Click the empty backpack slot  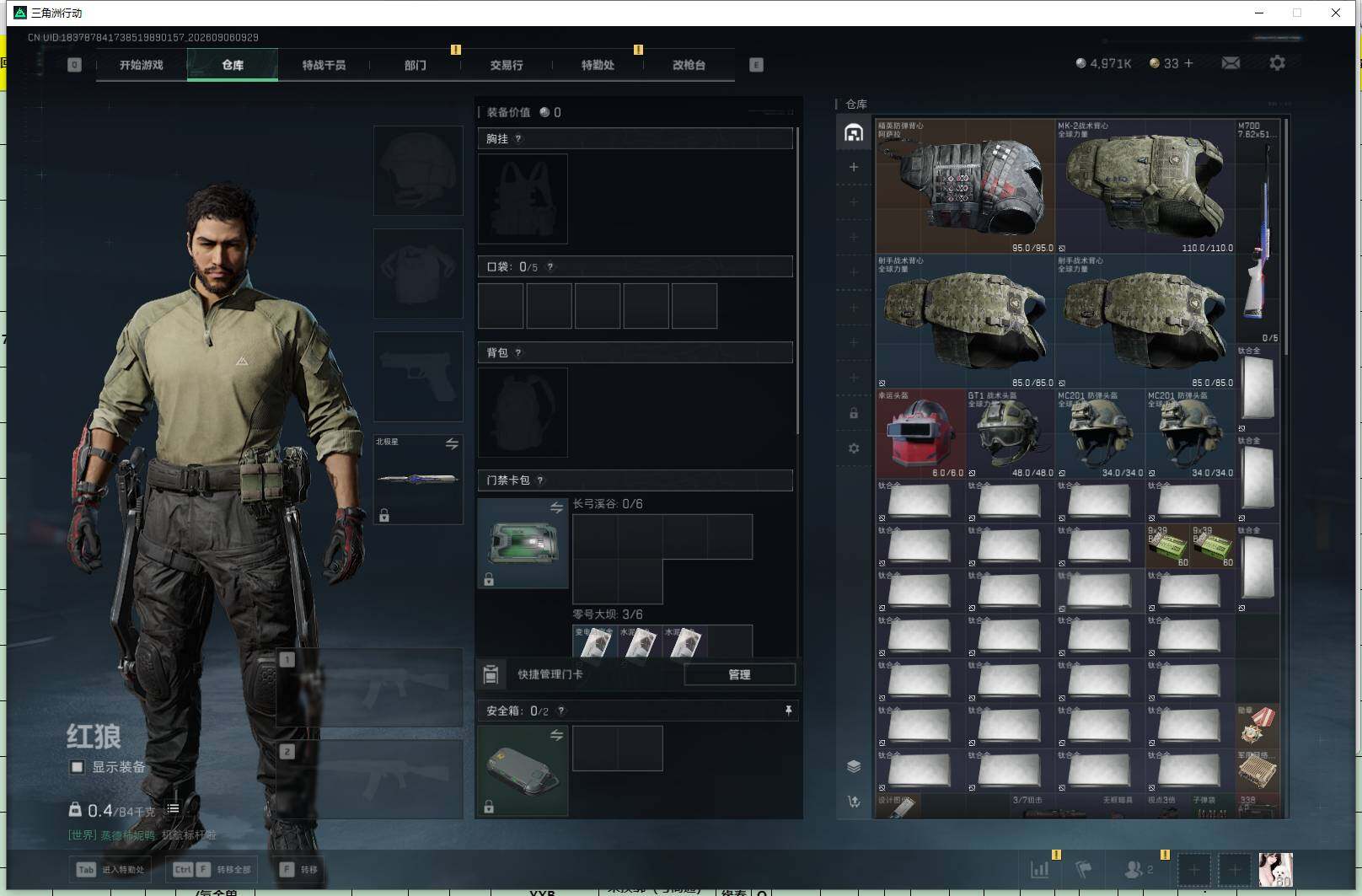[523, 412]
